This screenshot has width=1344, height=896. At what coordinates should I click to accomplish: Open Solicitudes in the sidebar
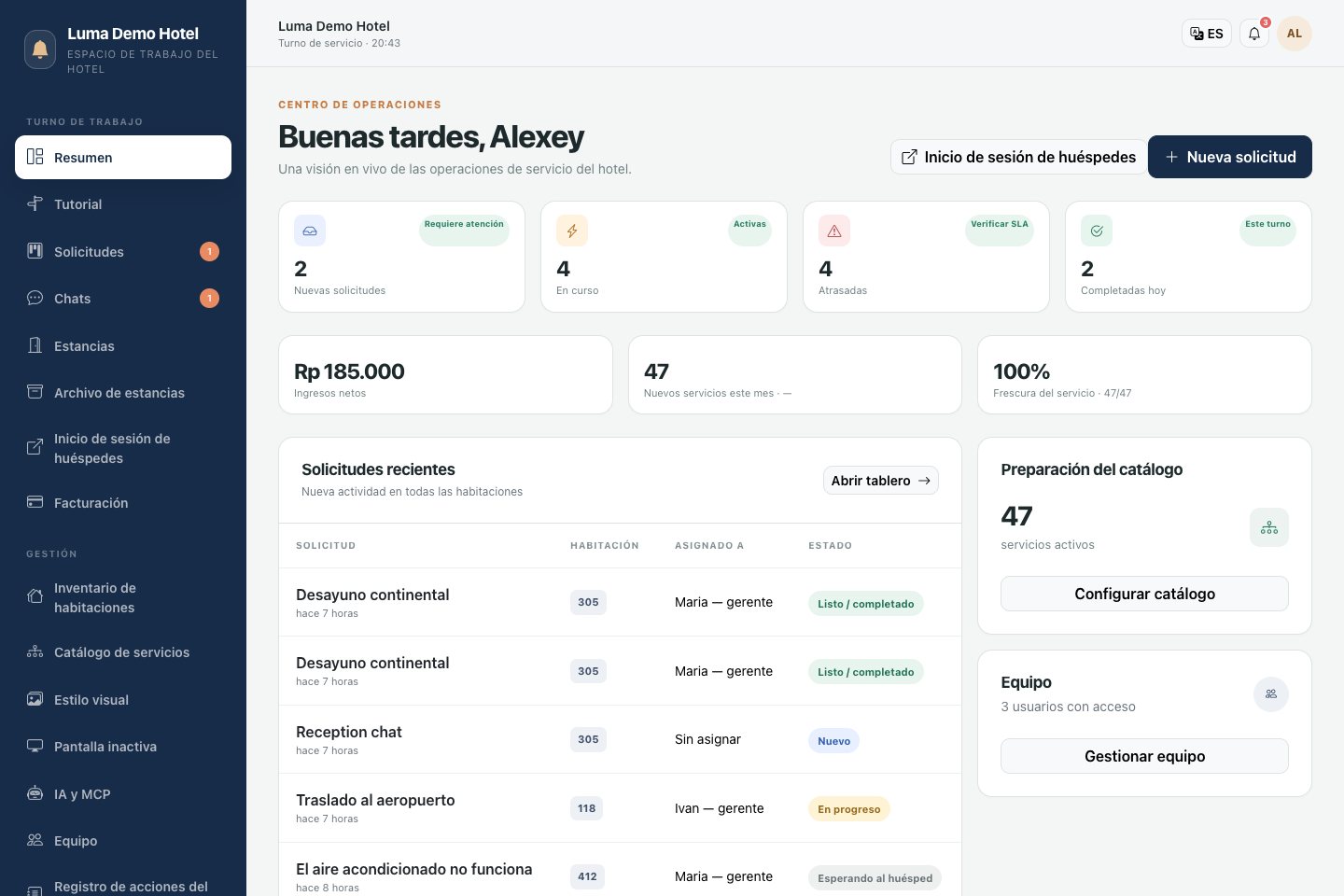(123, 251)
